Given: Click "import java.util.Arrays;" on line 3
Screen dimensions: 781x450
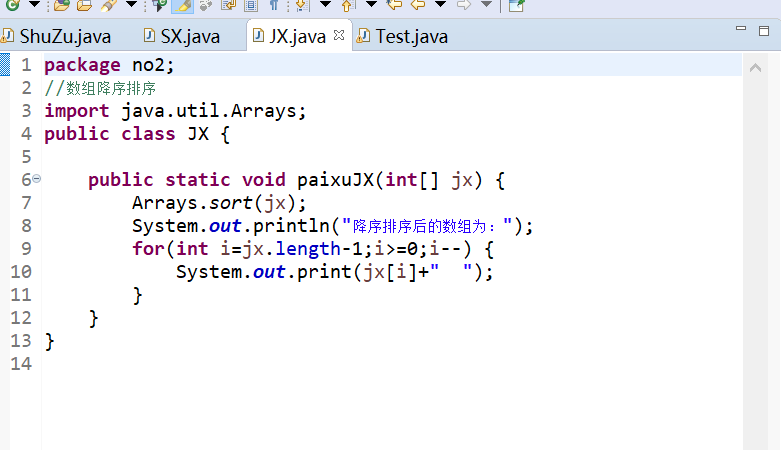Looking at the screenshot, I should [175, 111].
